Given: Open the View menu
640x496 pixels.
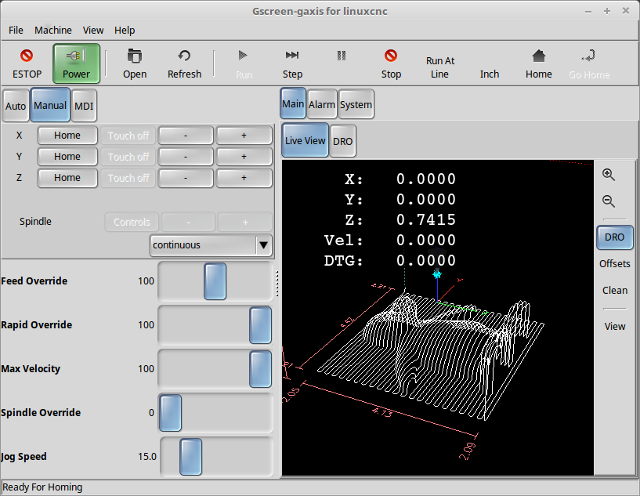Looking at the screenshot, I should 93,30.
